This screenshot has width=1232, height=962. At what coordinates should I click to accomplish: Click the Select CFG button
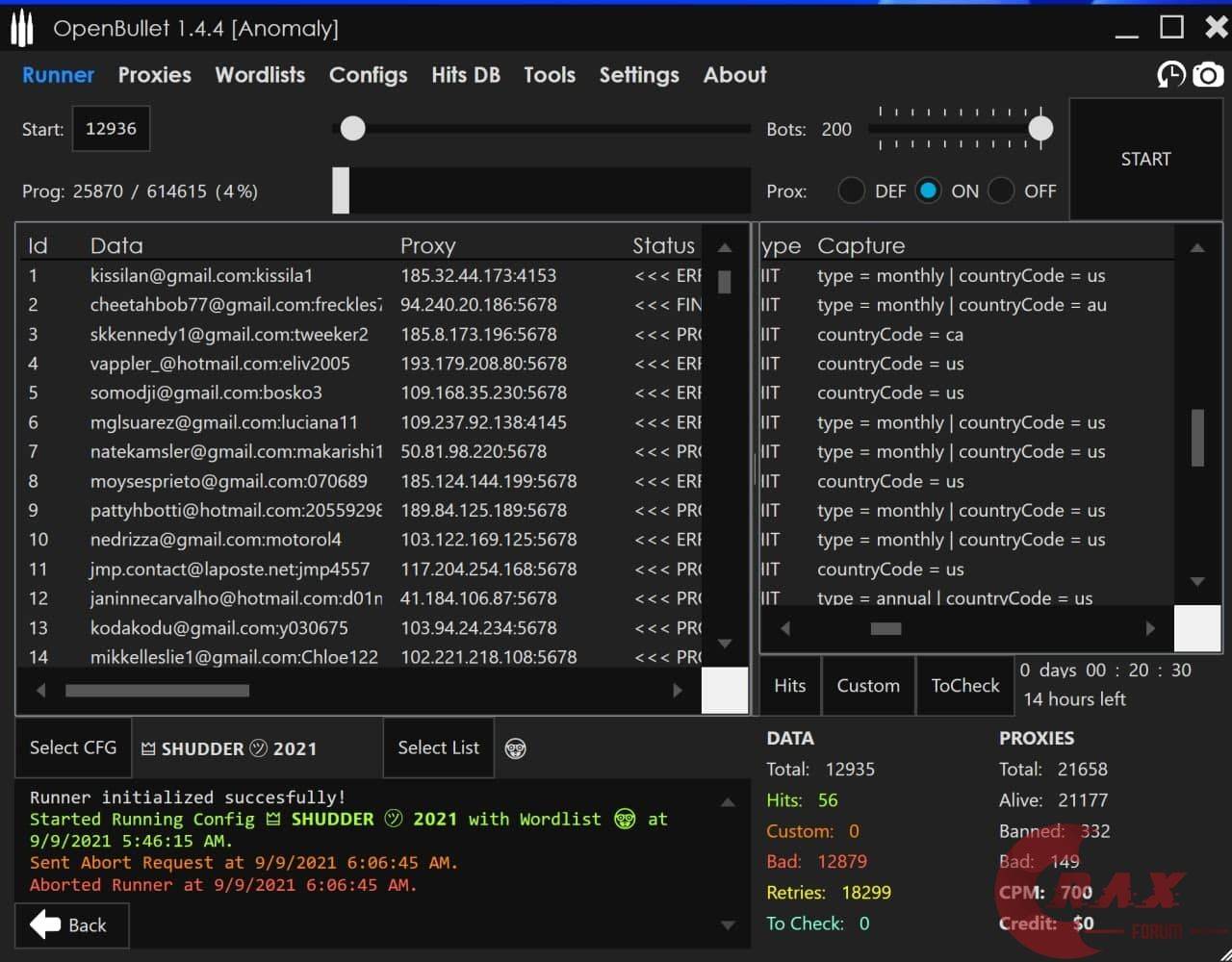[73, 747]
